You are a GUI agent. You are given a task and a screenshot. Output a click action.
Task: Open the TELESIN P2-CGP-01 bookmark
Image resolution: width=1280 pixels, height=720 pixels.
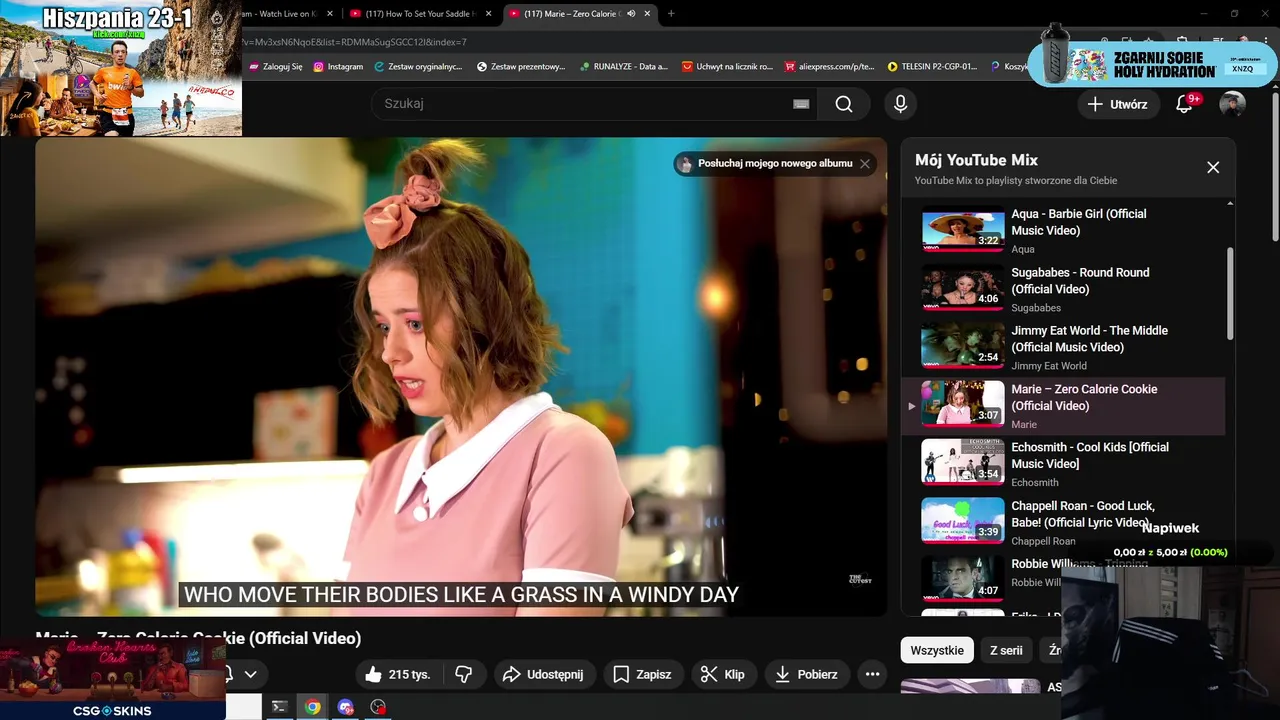point(933,67)
